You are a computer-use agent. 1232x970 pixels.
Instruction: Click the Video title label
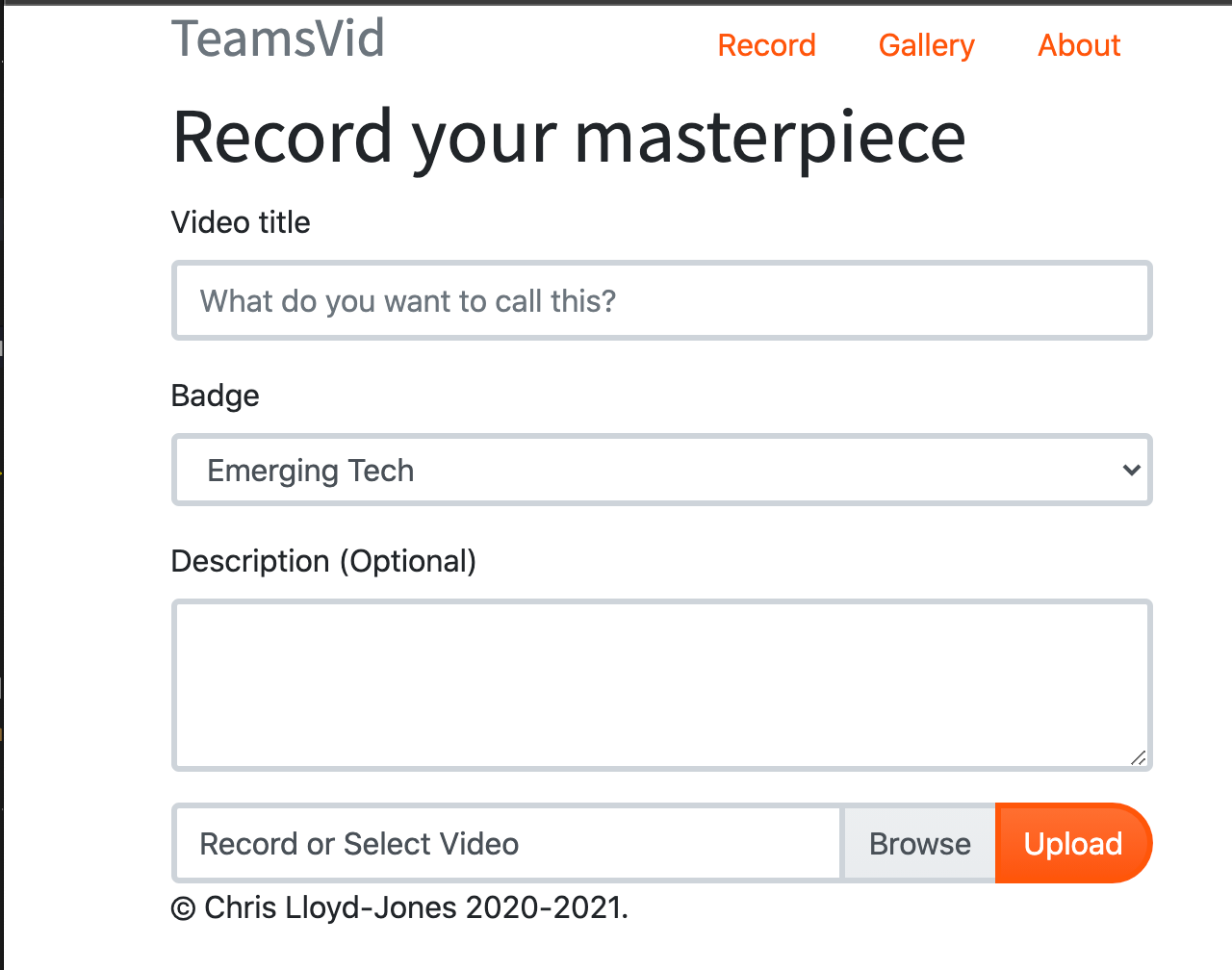(241, 222)
